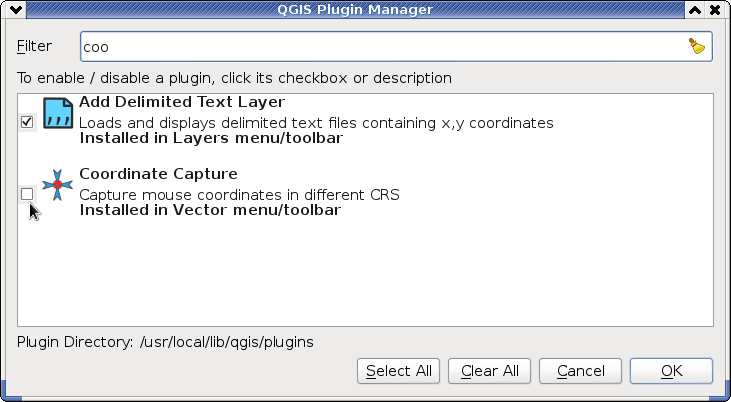Uncheck the Add Delimited Text Layer checkbox
The width and height of the screenshot is (731, 402).
click(27, 122)
